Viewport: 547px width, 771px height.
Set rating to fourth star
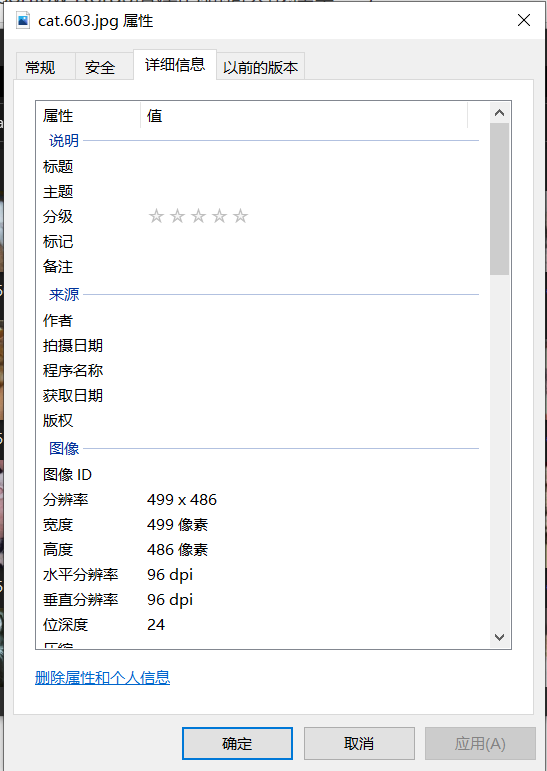tap(219, 216)
